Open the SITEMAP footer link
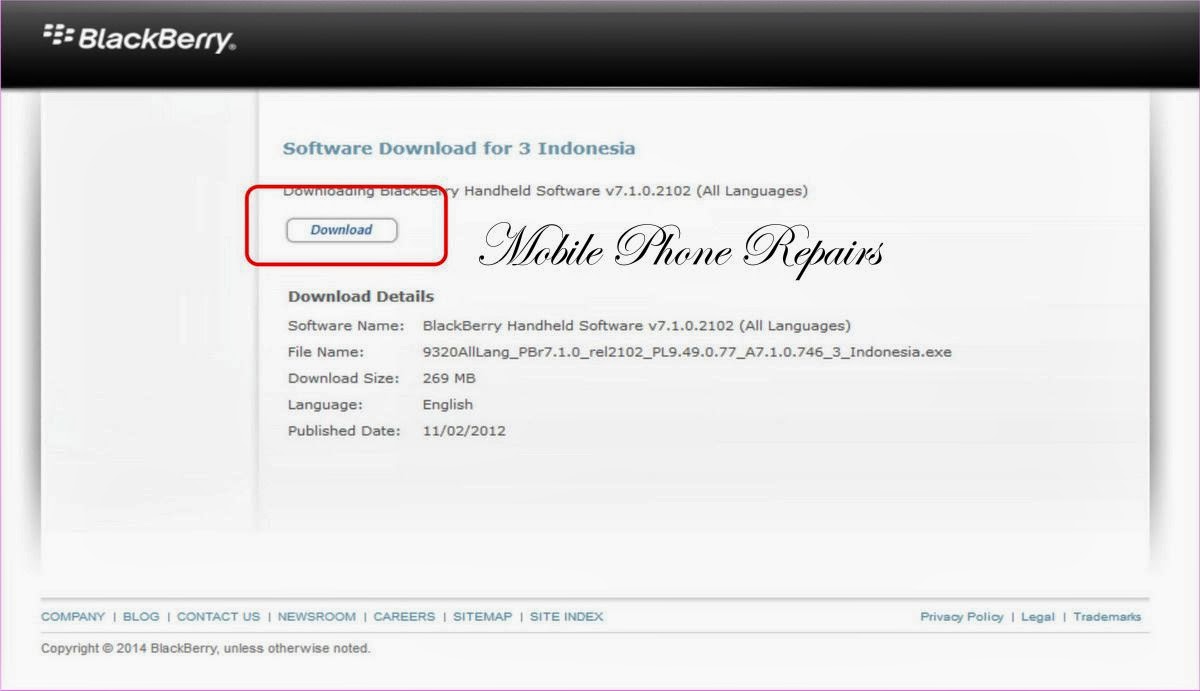This screenshot has width=1200, height=691. point(482,617)
